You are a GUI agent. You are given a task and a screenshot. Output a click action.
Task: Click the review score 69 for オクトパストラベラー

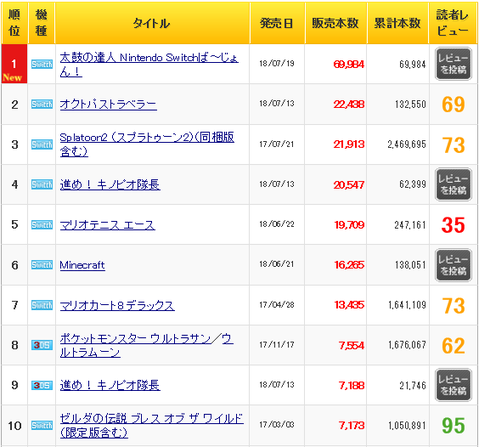click(x=453, y=105)
